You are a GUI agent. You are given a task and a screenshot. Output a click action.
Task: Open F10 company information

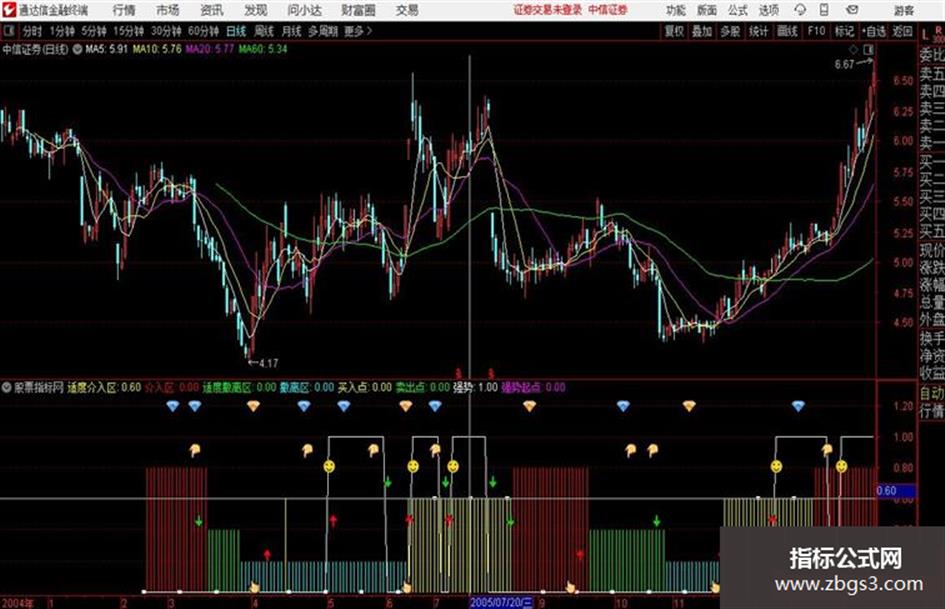817,31
